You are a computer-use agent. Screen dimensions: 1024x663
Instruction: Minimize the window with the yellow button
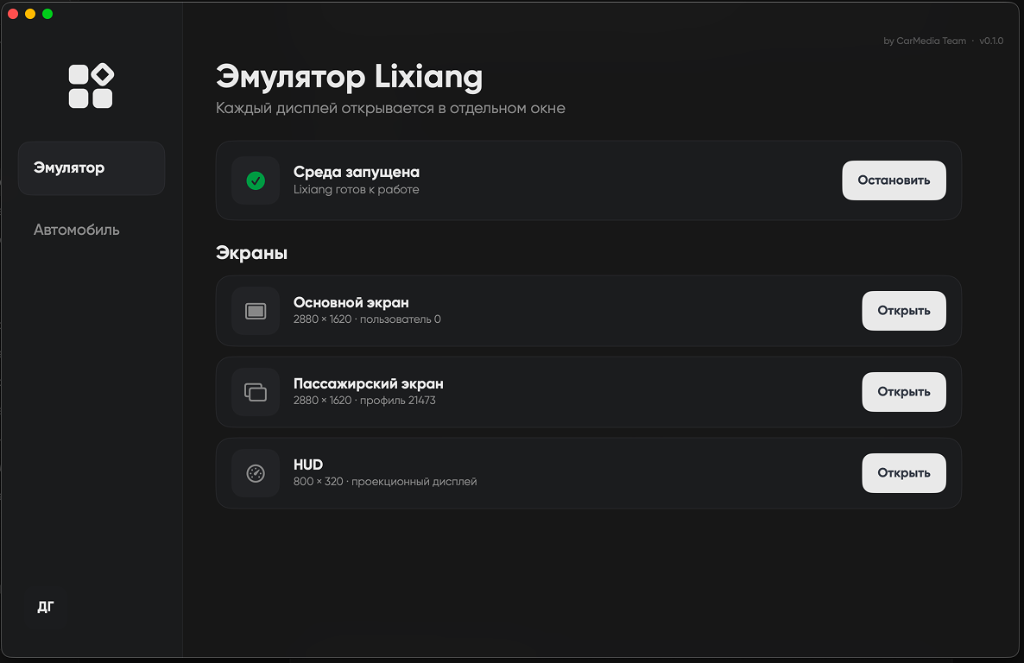(x=30, y=14)
